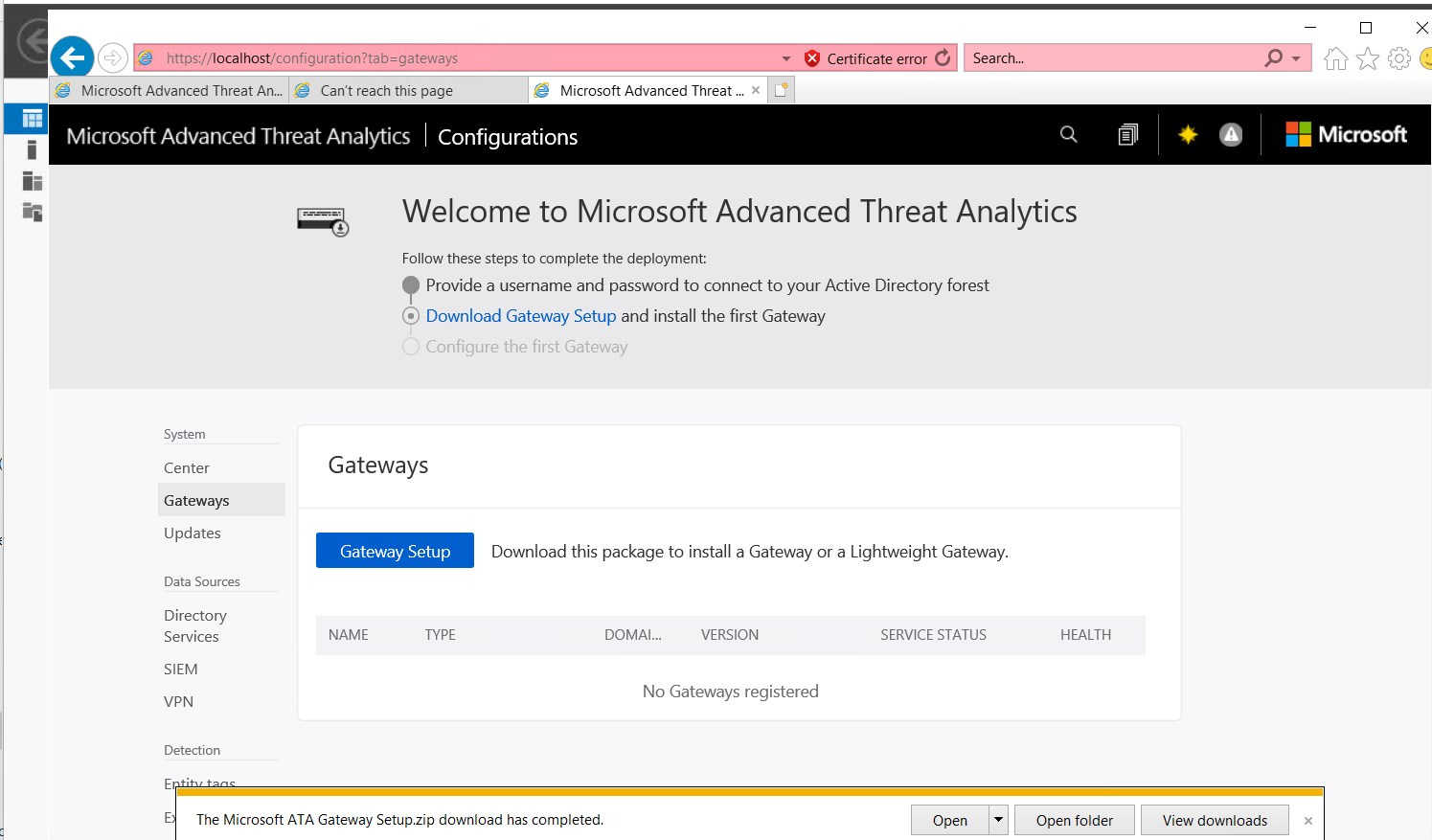Open the browser Home icon
1432x840 pixels.
coord(1335,59)
